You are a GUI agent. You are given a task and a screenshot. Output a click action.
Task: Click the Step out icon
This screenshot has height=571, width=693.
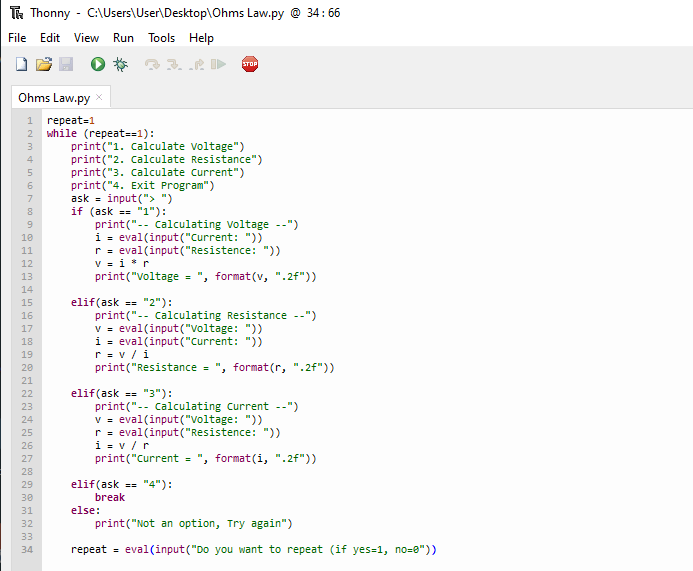pos(197,65)
